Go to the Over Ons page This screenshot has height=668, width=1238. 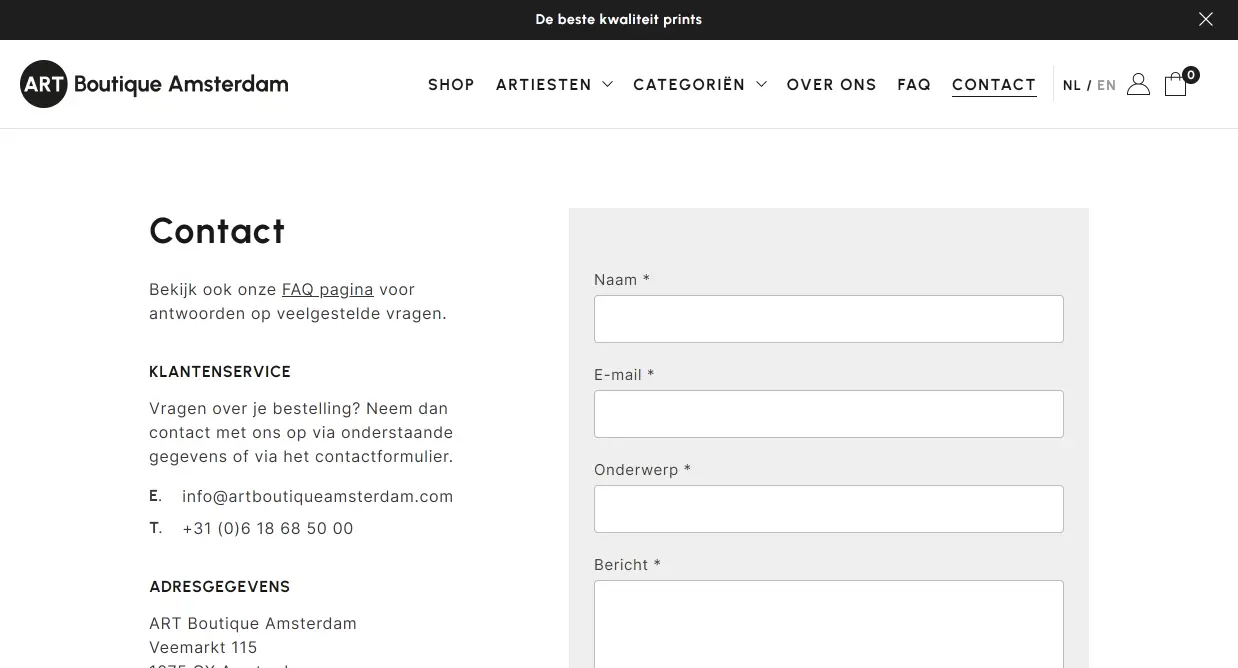click(x=831, y=85)
